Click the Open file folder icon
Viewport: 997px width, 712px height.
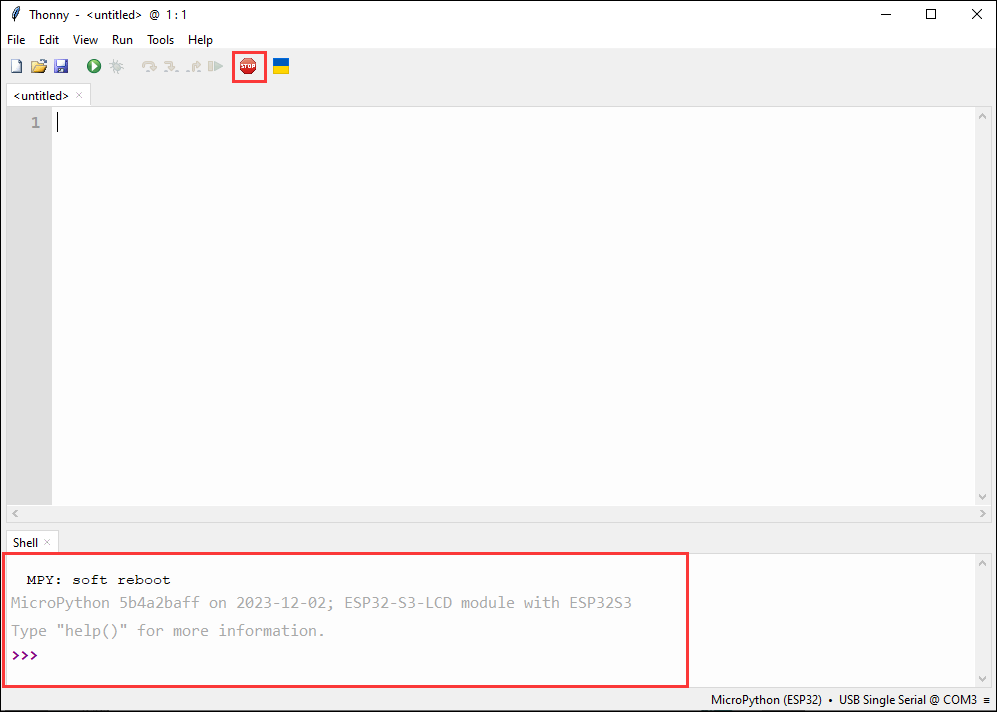coord(38,67)
